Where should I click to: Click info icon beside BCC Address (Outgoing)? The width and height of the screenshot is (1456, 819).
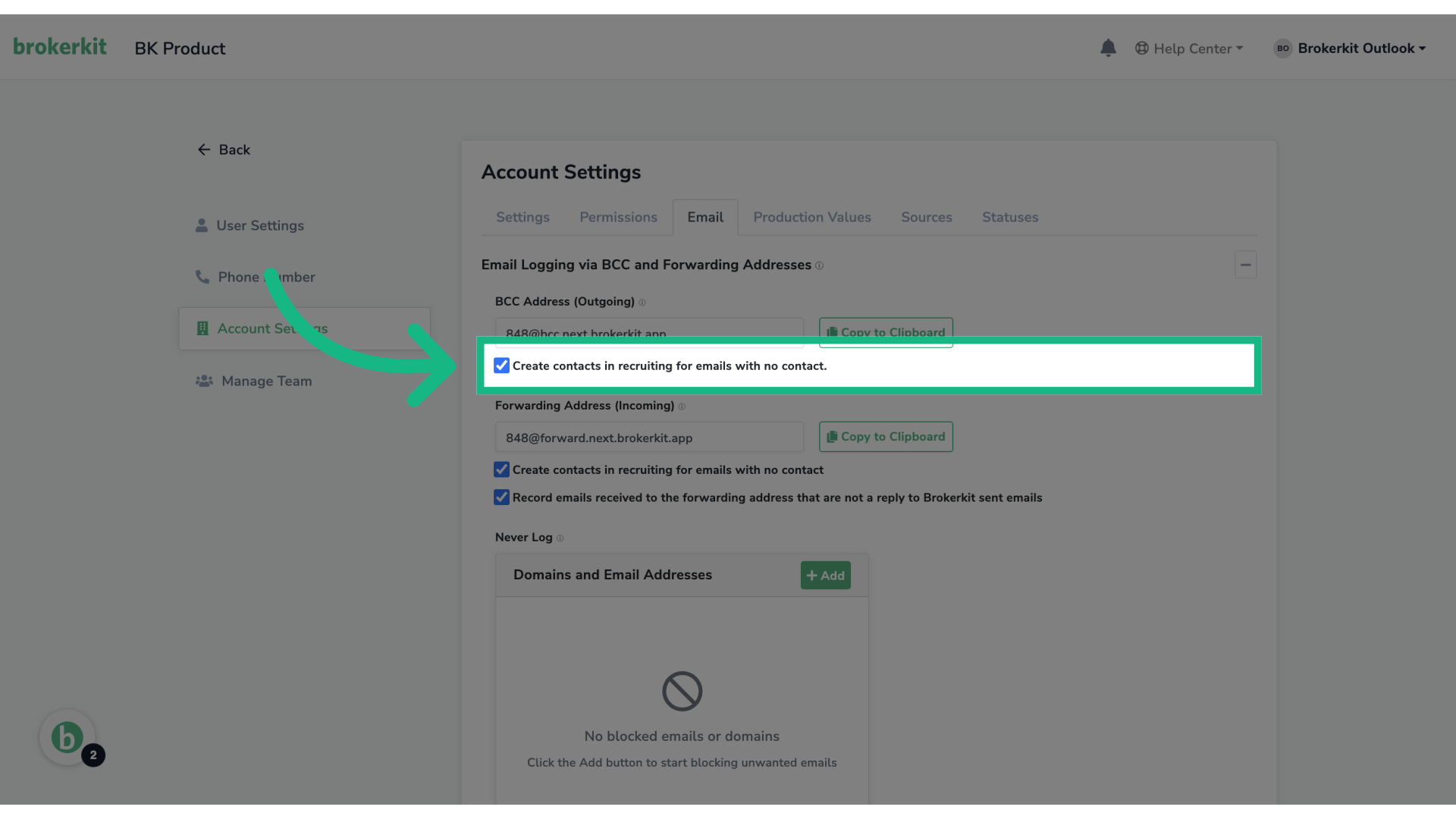coord(642,302)
